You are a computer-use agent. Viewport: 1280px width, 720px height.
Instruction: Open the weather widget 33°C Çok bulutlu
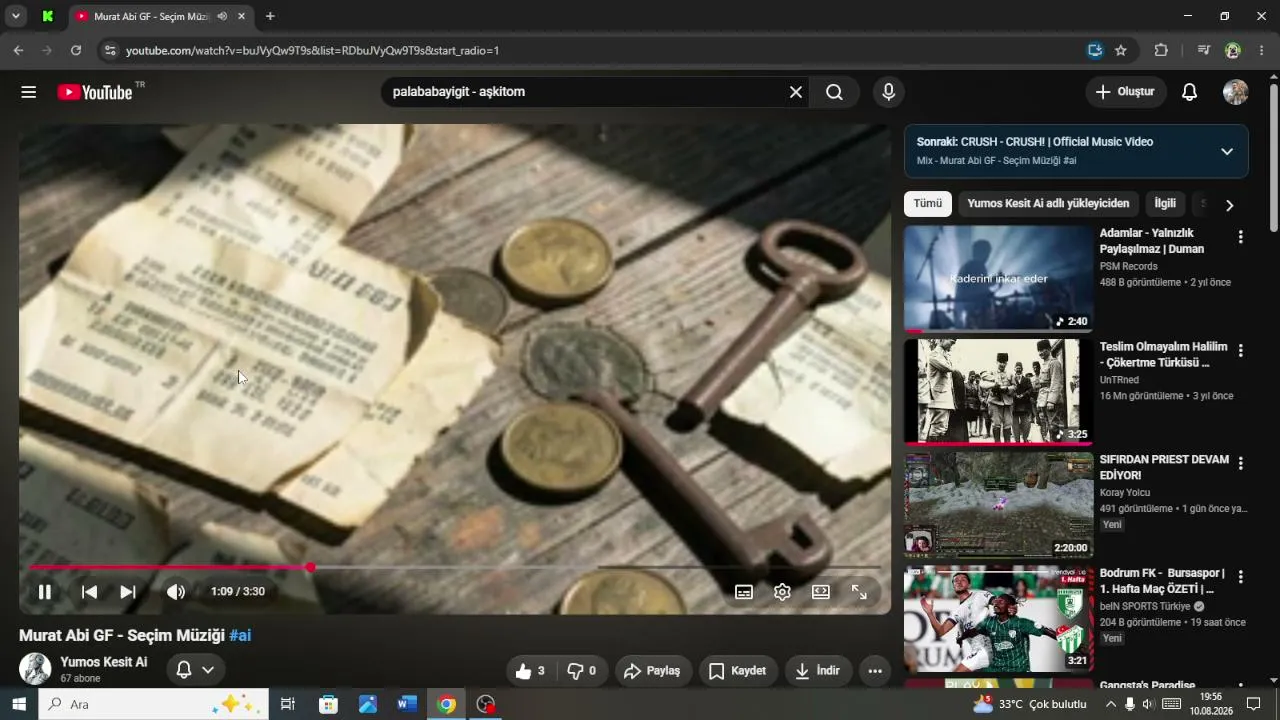tap(1030, 704)
